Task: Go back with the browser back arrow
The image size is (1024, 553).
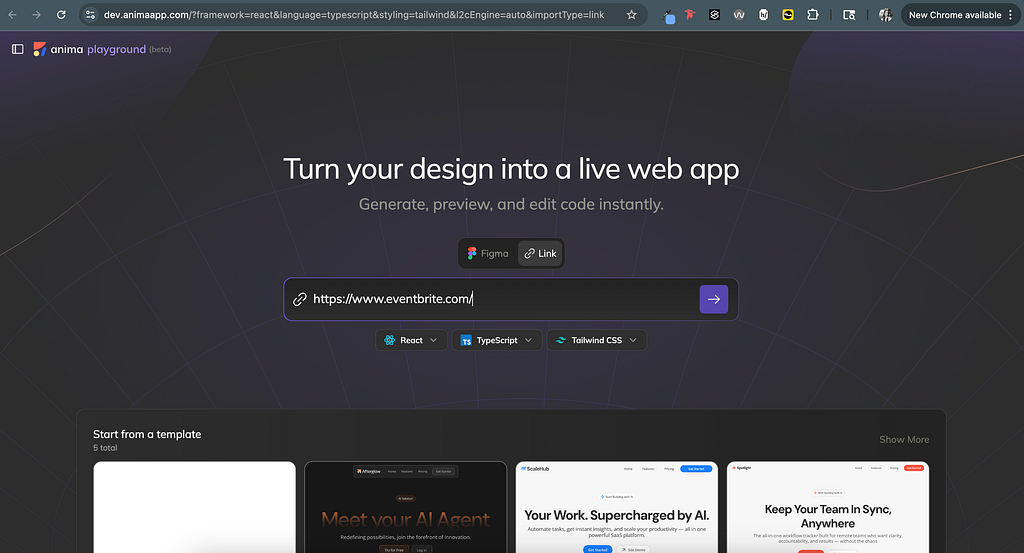Action: click(12, 14)
